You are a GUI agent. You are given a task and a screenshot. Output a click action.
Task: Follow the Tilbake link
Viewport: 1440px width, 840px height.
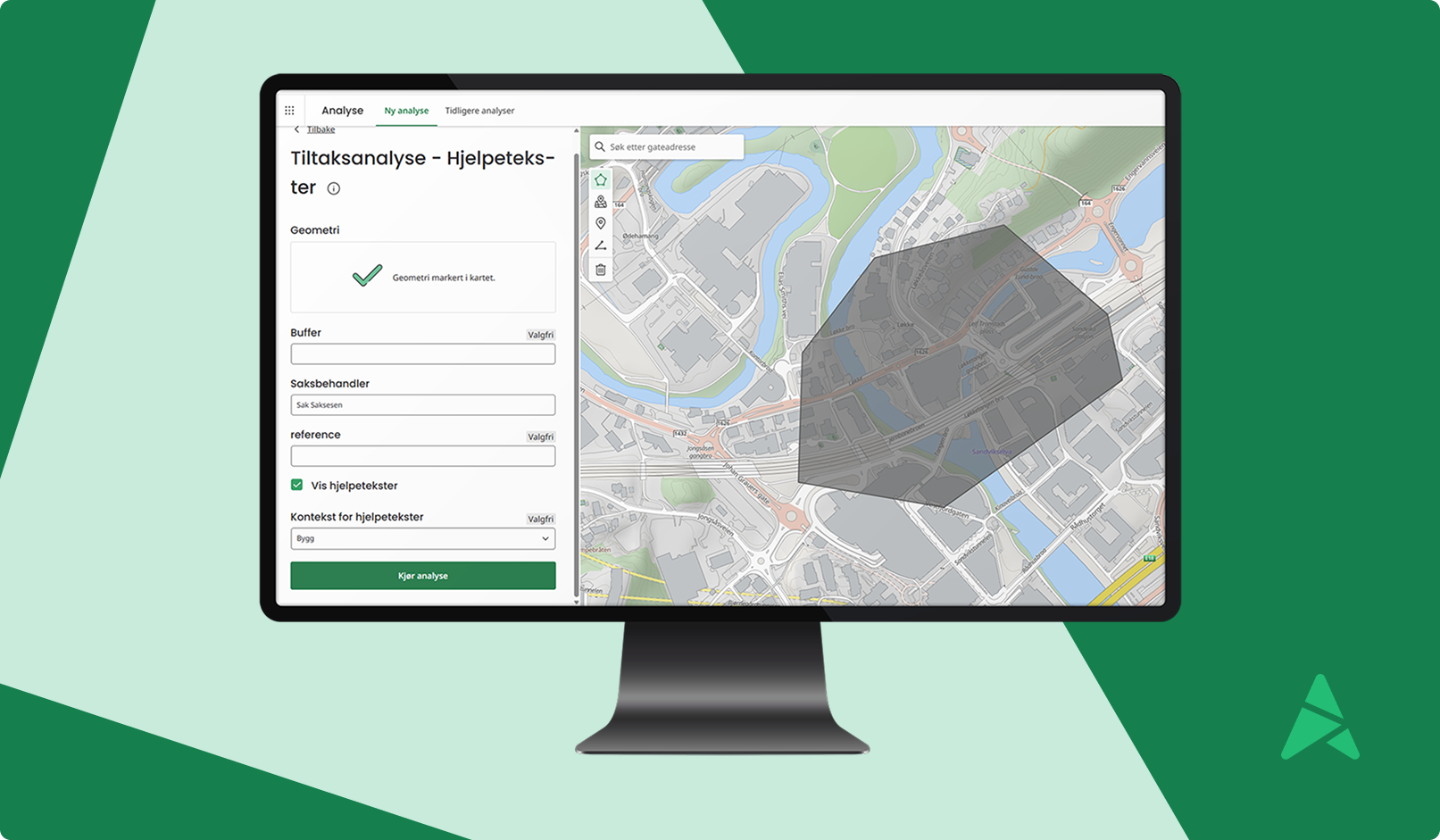click(x=320, y=130)
